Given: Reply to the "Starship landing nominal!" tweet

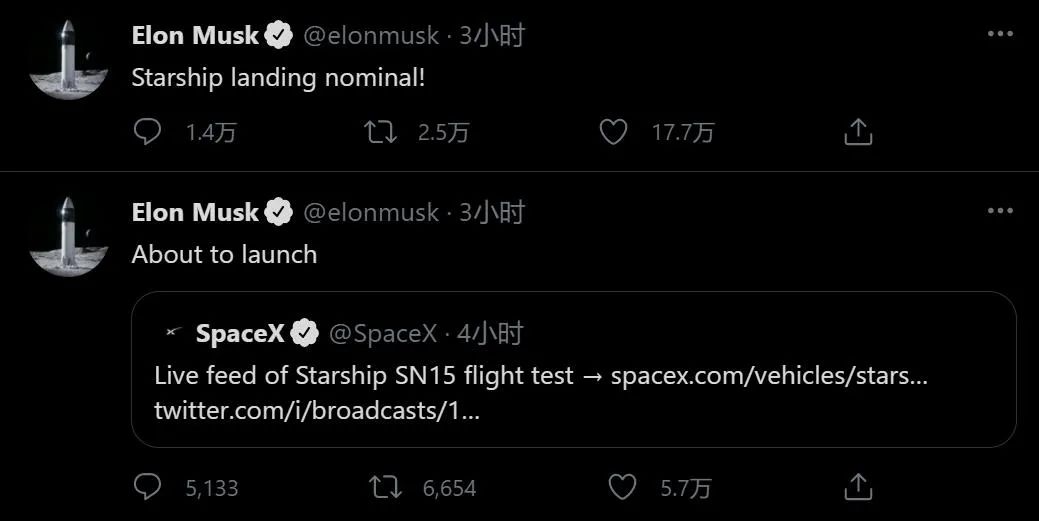Looking at the screenshot, I should 148,132.
